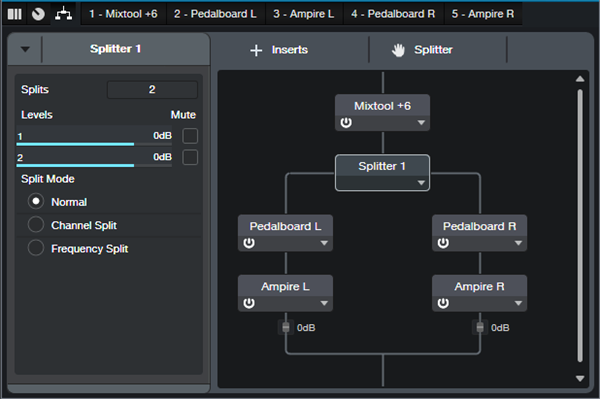Click the right branch 0dB output fader
Image resolution: width=600 pixels, height=399 pixels.
click(480, 327)
